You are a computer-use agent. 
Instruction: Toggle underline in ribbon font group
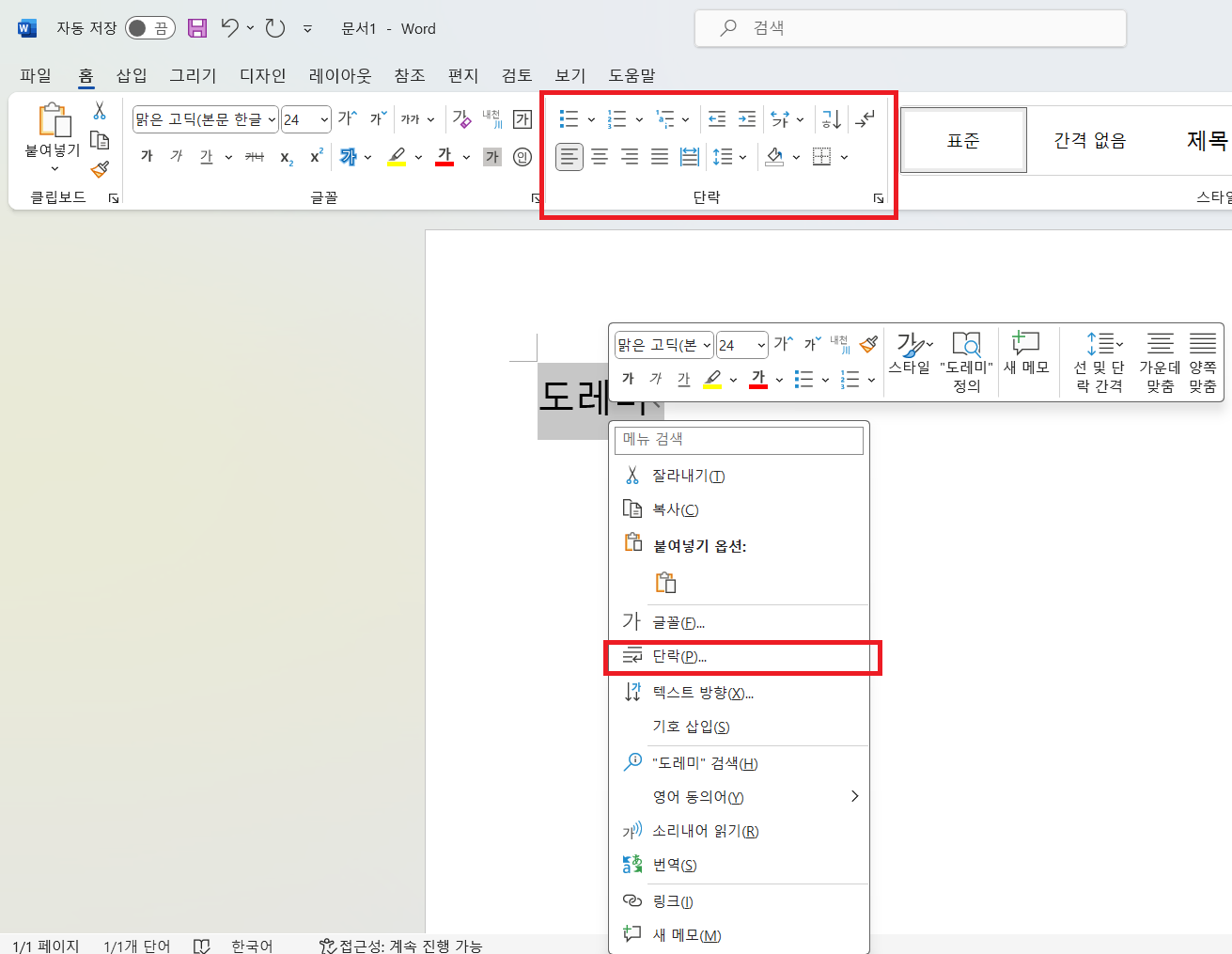pos(207,157)
